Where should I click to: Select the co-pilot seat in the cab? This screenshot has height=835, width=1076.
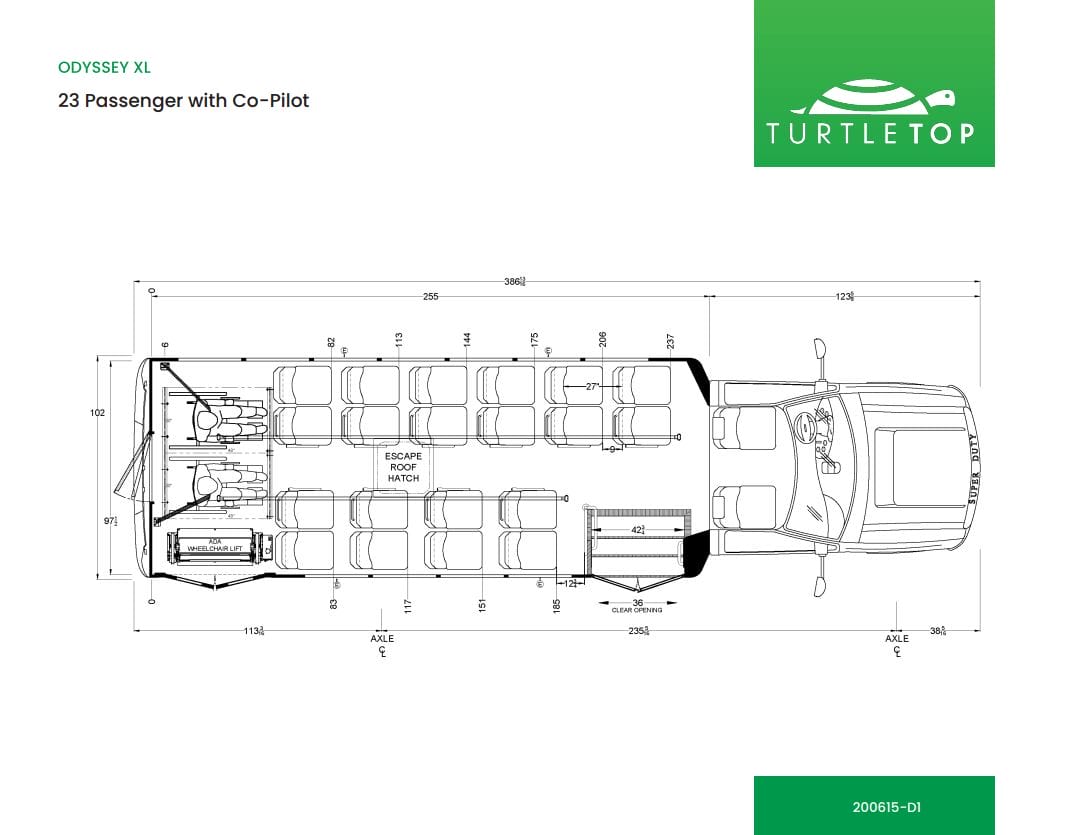[x=745, y=507]
